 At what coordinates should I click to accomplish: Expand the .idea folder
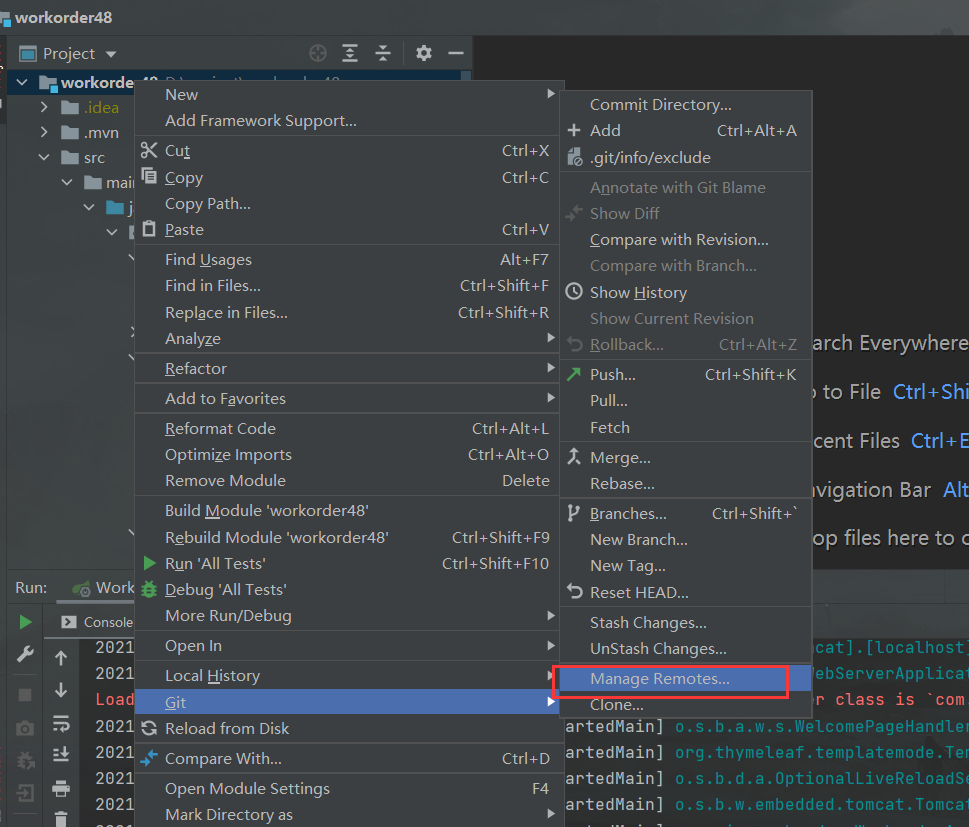pos(44,107)
